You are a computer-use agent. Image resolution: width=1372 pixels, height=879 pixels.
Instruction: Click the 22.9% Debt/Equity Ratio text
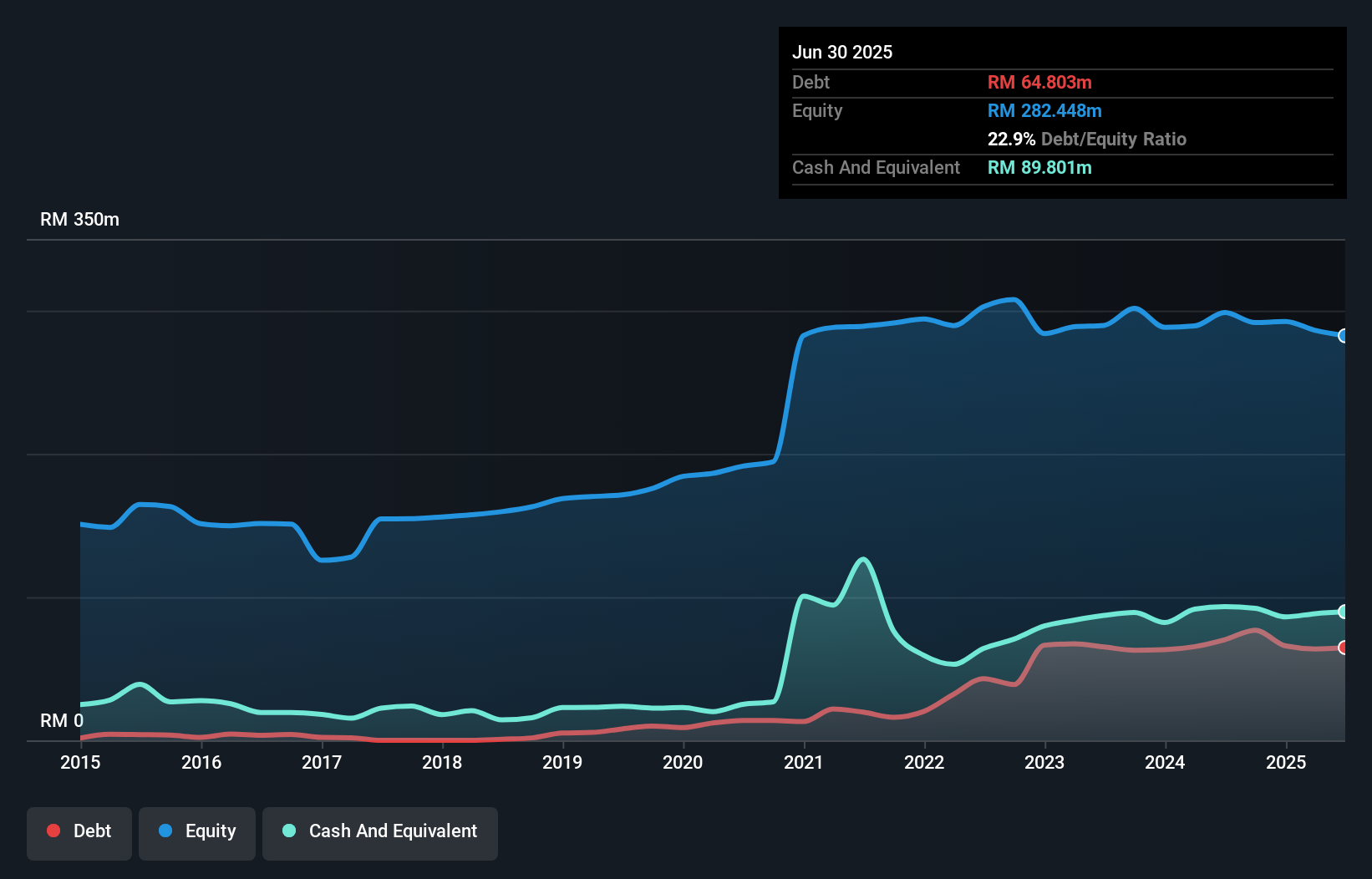point(1086,139)
